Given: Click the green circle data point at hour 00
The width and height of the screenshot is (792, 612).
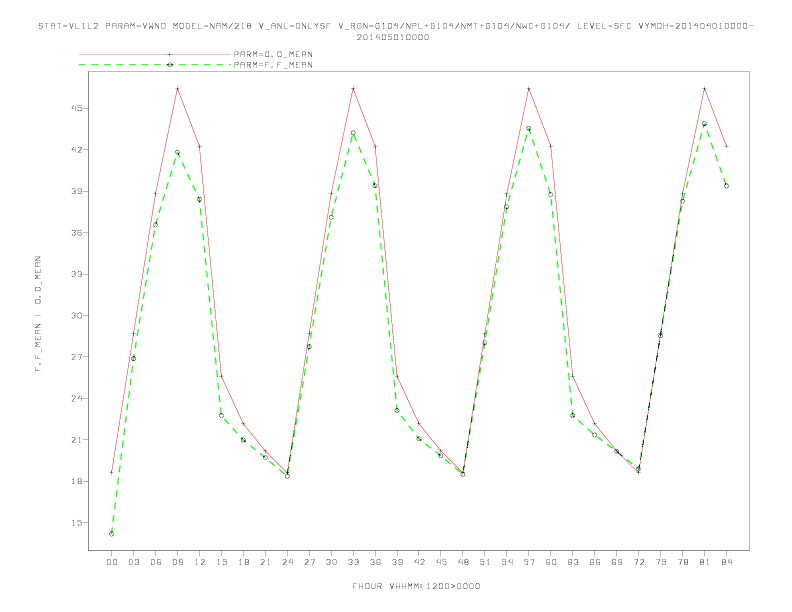Looking at the screenshot, I should (112, 534).
